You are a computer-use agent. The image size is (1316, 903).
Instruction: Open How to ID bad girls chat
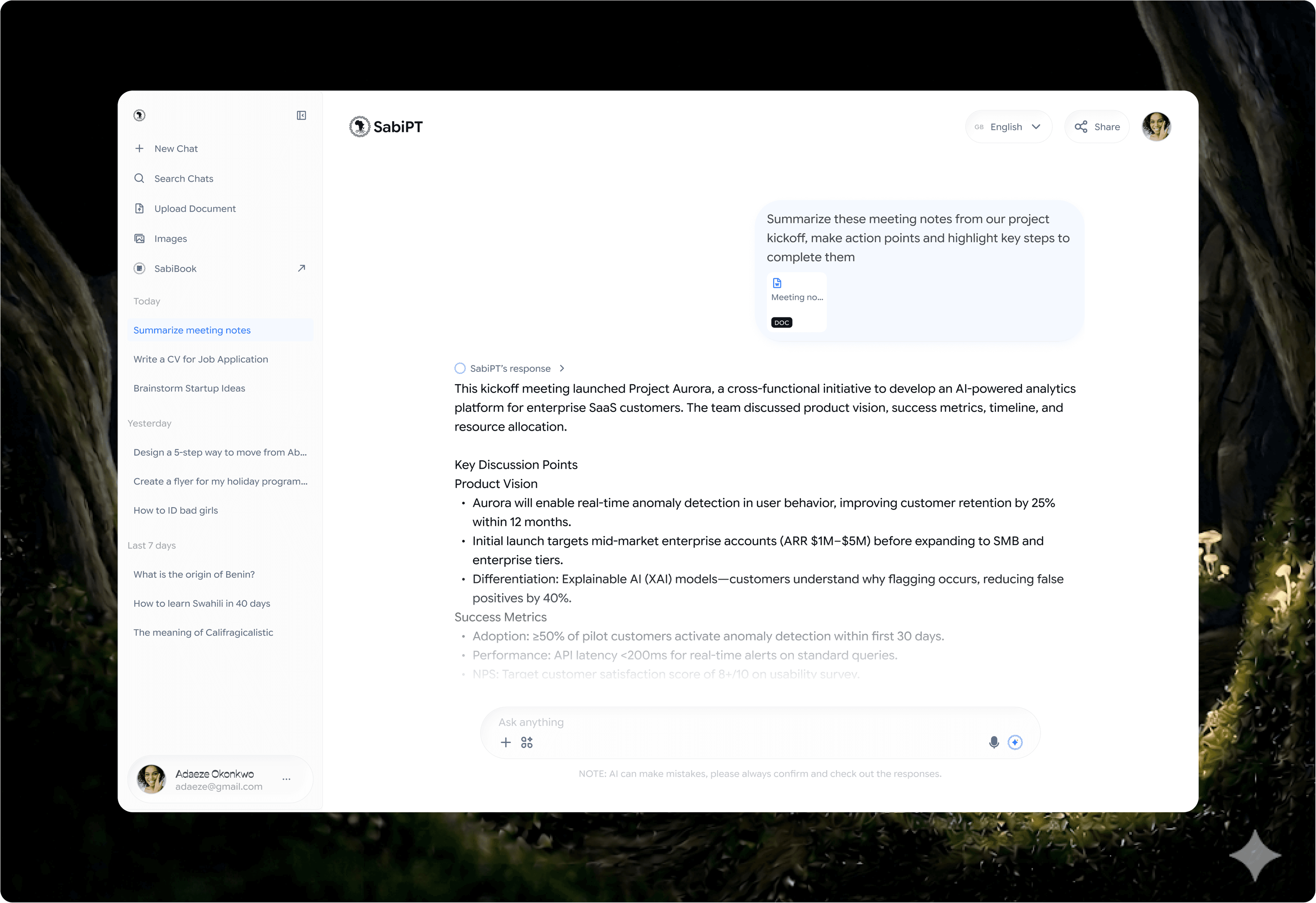220,510
